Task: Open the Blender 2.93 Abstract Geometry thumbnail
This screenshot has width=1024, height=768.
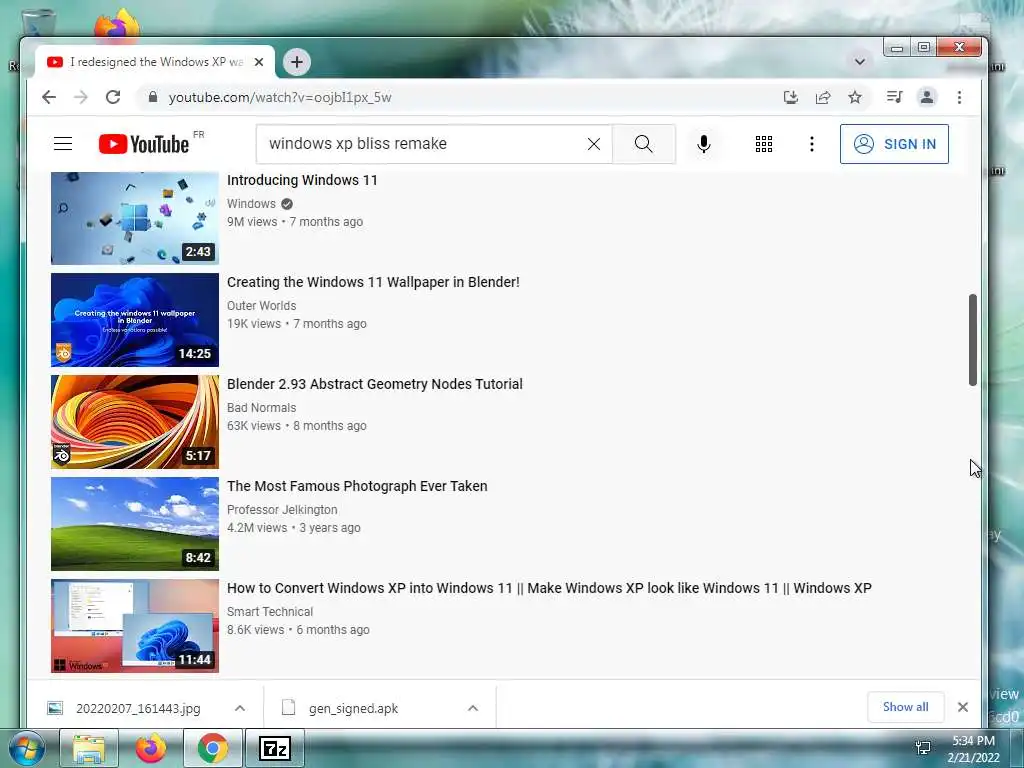Action: (x=135, y=422)
